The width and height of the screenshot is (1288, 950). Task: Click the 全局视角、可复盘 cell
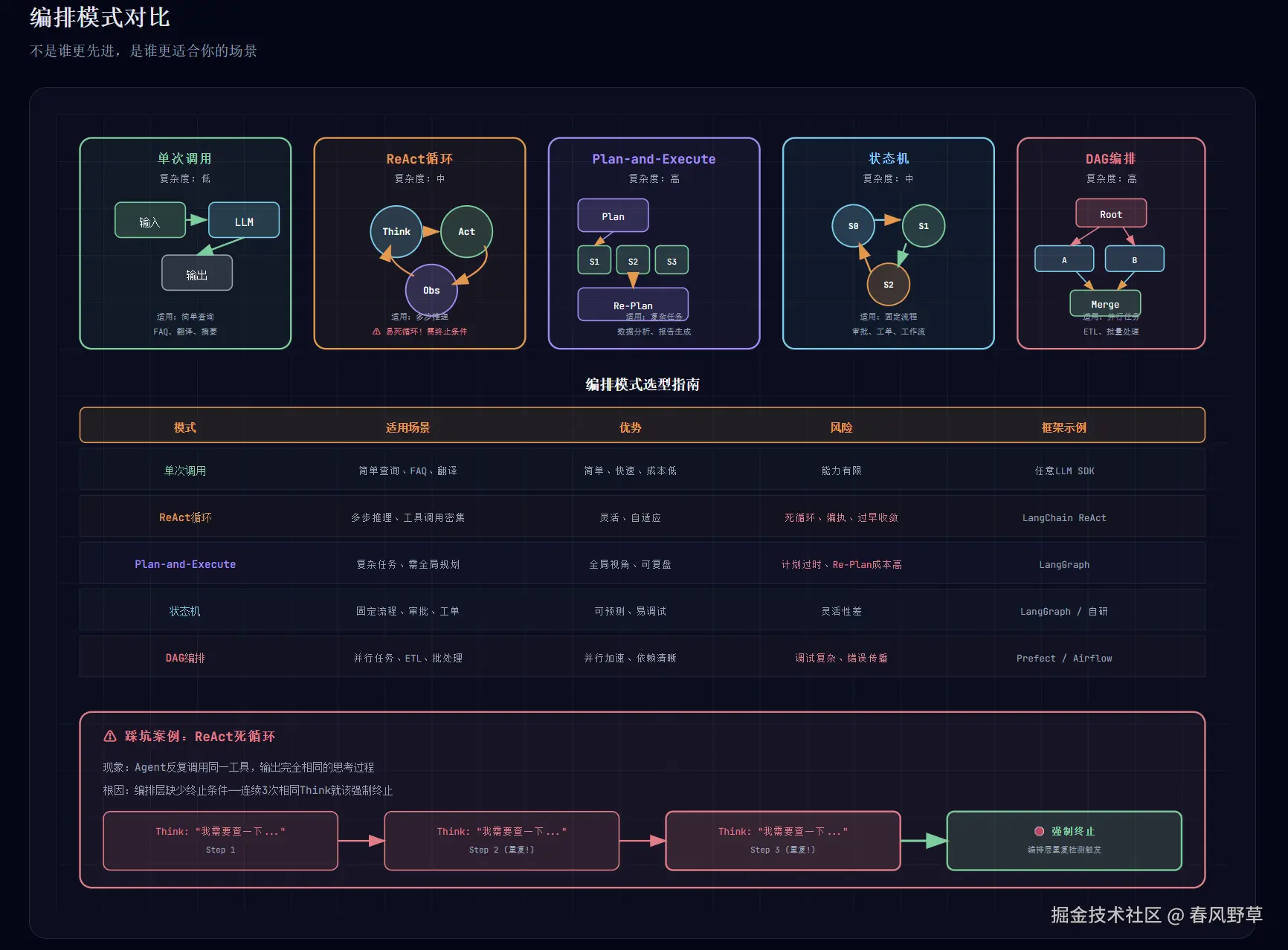[631, 564]
